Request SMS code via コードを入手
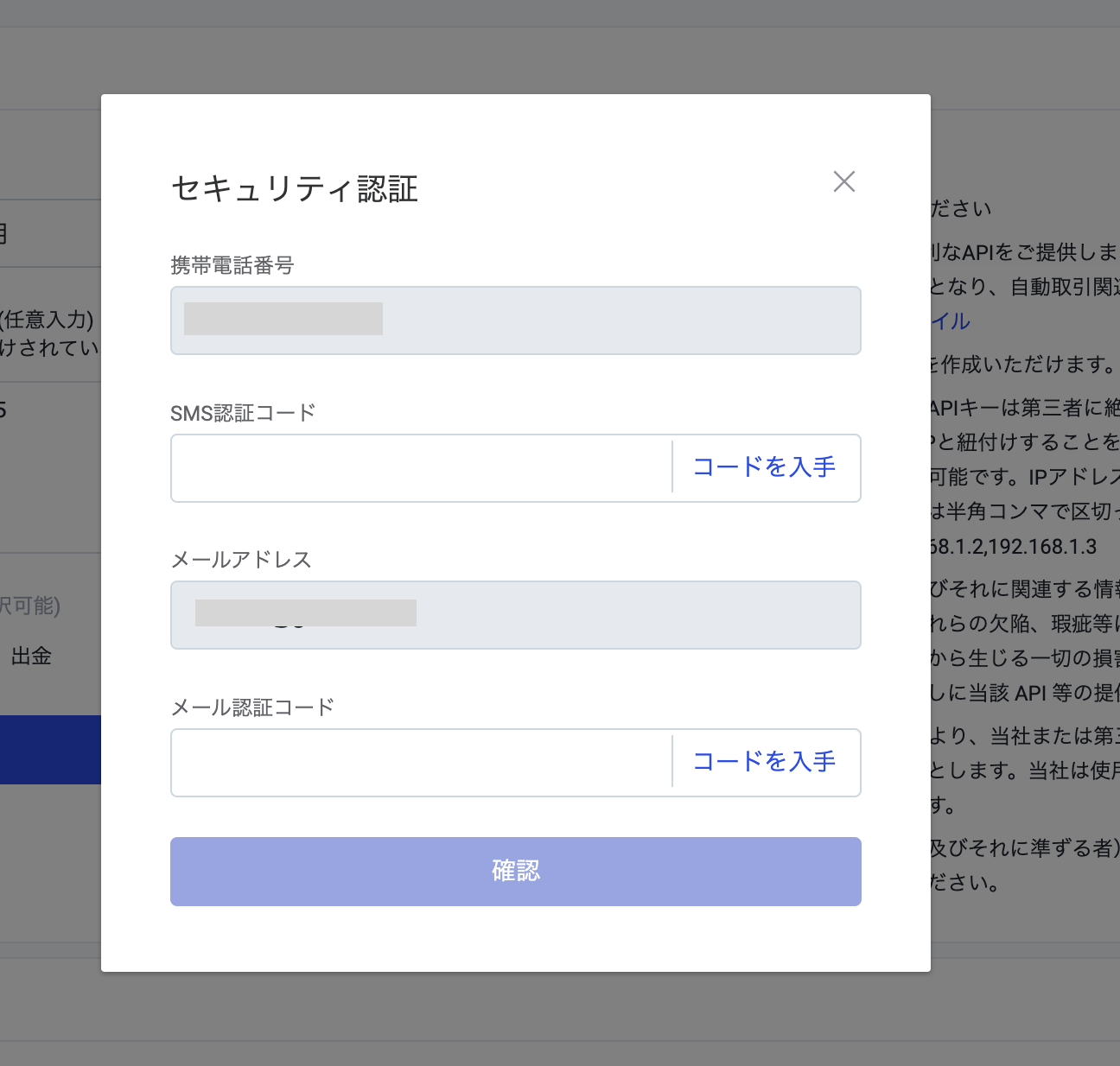The width and height of the screenshot is (1120, 1066). point(764,467)
